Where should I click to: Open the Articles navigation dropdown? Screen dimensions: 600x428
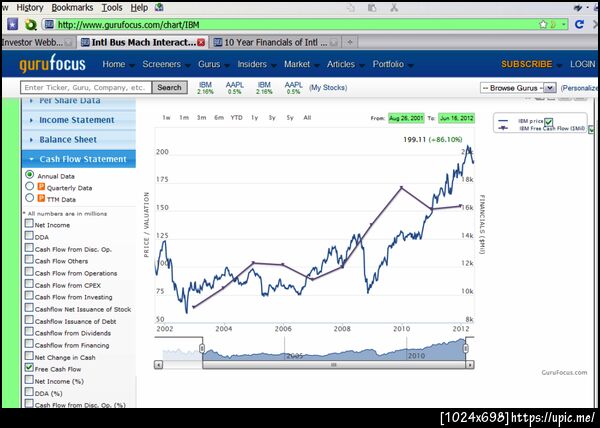344,64
